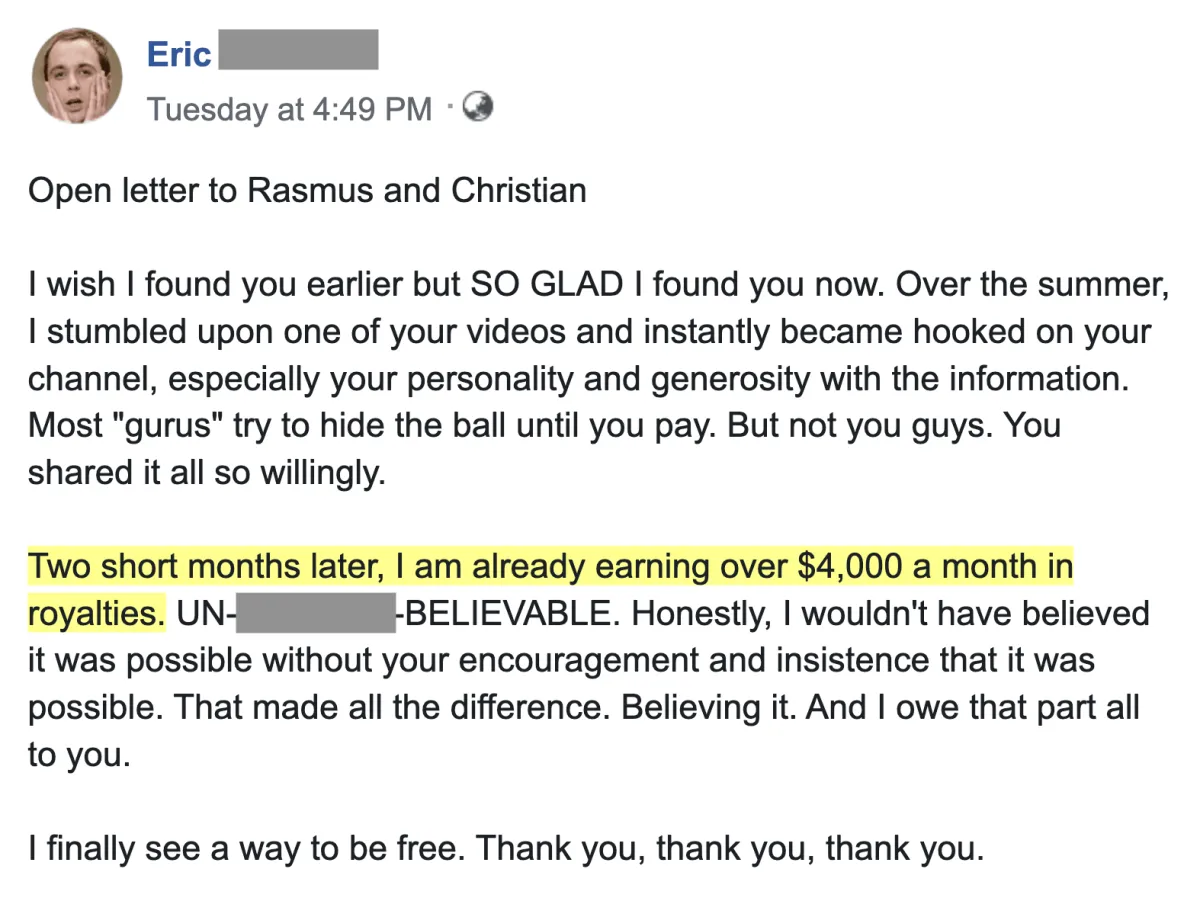Click the gray redacted surname box
The height and width of the screenshot is (898, 1200).
[x=298, y=50]
